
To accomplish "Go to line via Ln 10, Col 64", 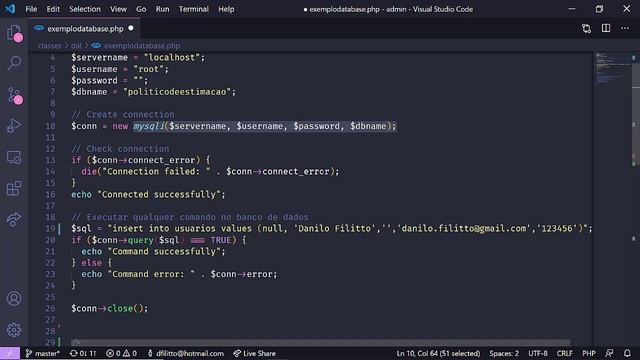I will coord(438,353).
